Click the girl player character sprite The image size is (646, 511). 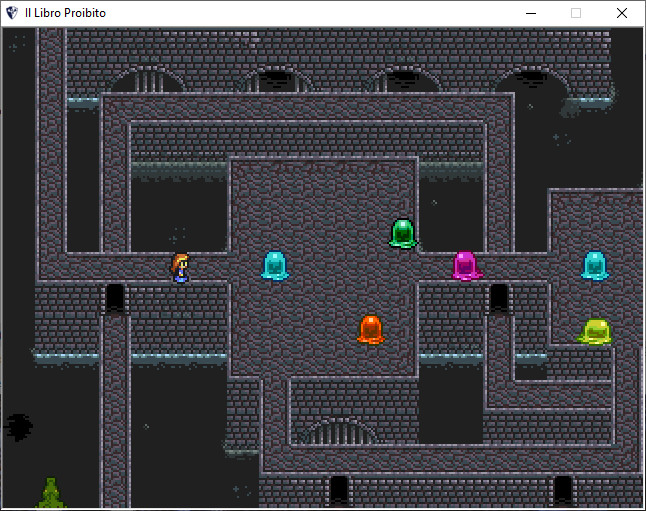(x=180, y=268)
